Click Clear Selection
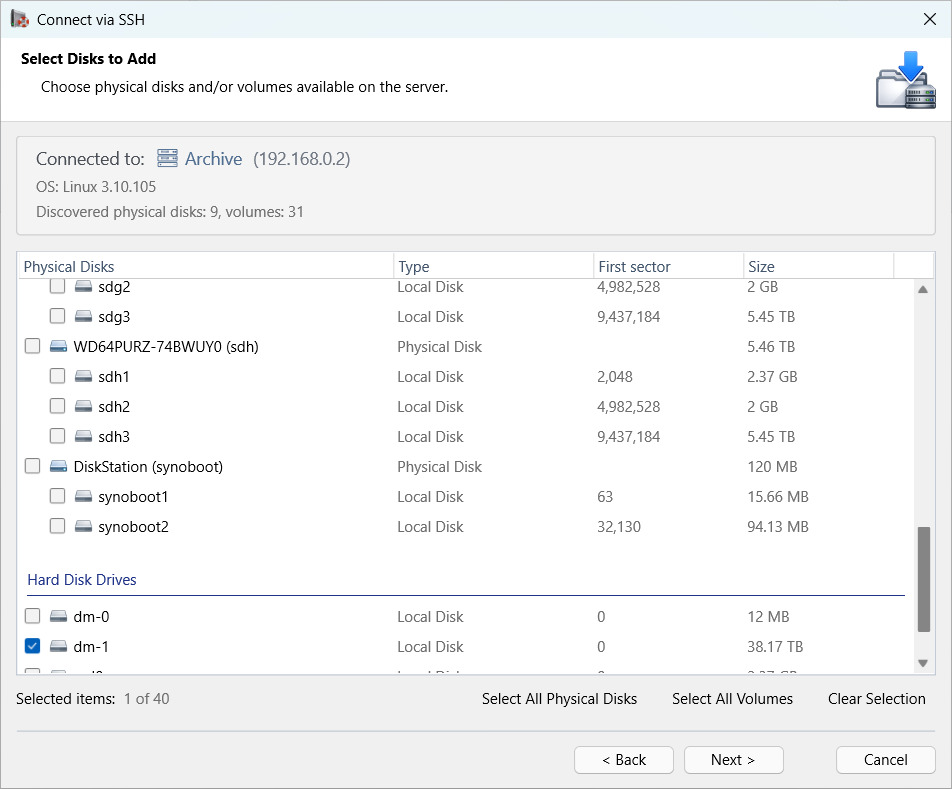 click(877, 699)
